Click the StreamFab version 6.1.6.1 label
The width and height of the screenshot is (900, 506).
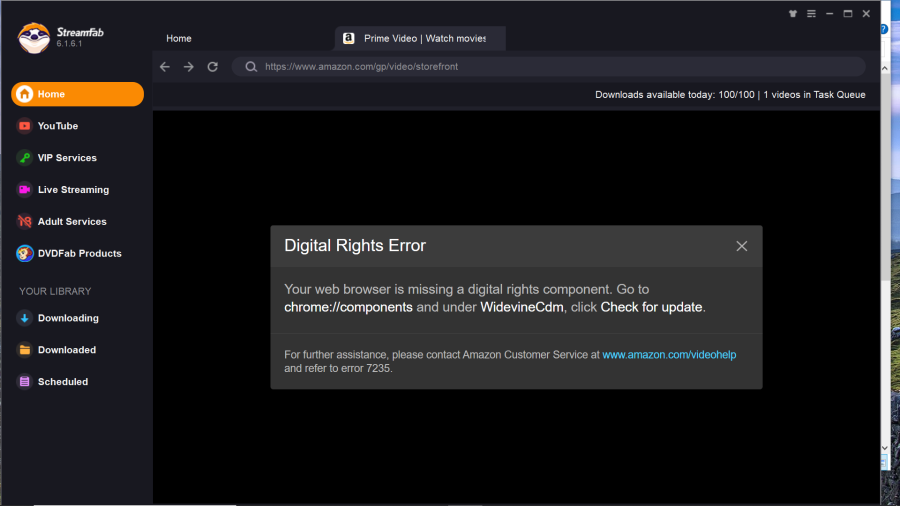(69, 44)
